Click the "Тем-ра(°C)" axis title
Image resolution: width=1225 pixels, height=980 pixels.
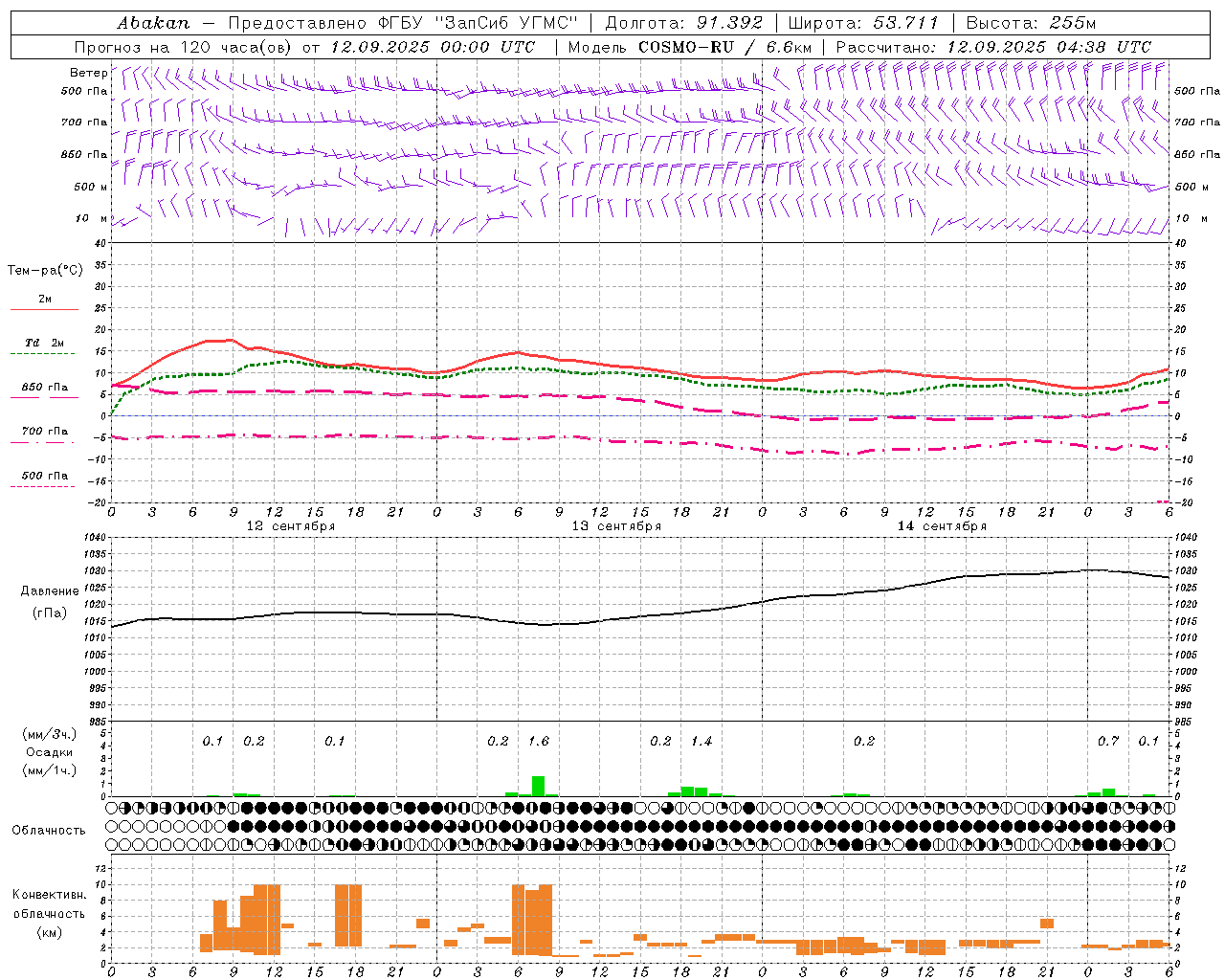click(x=45, y=271)
